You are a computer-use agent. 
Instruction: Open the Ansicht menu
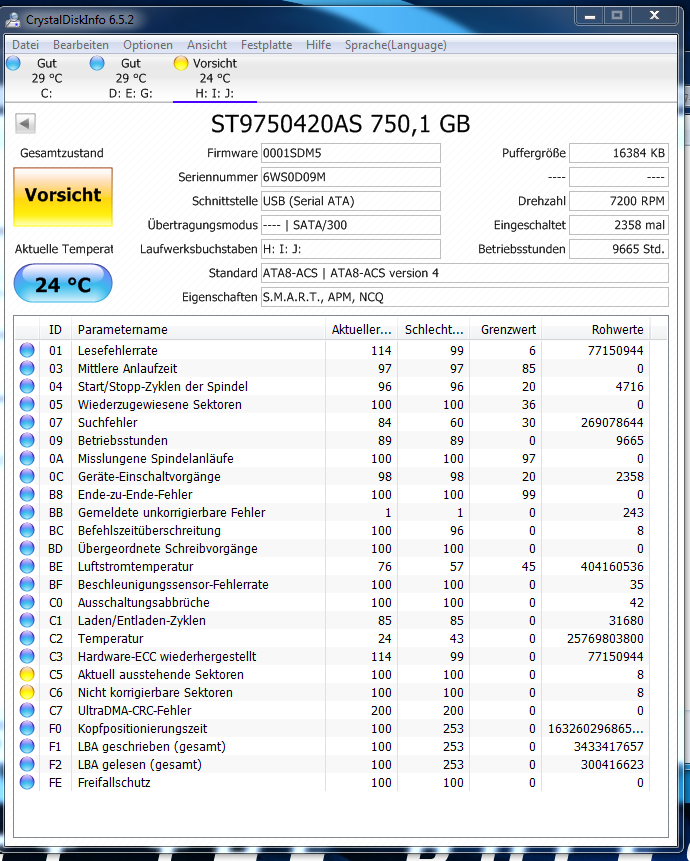(x=206, y=45)
